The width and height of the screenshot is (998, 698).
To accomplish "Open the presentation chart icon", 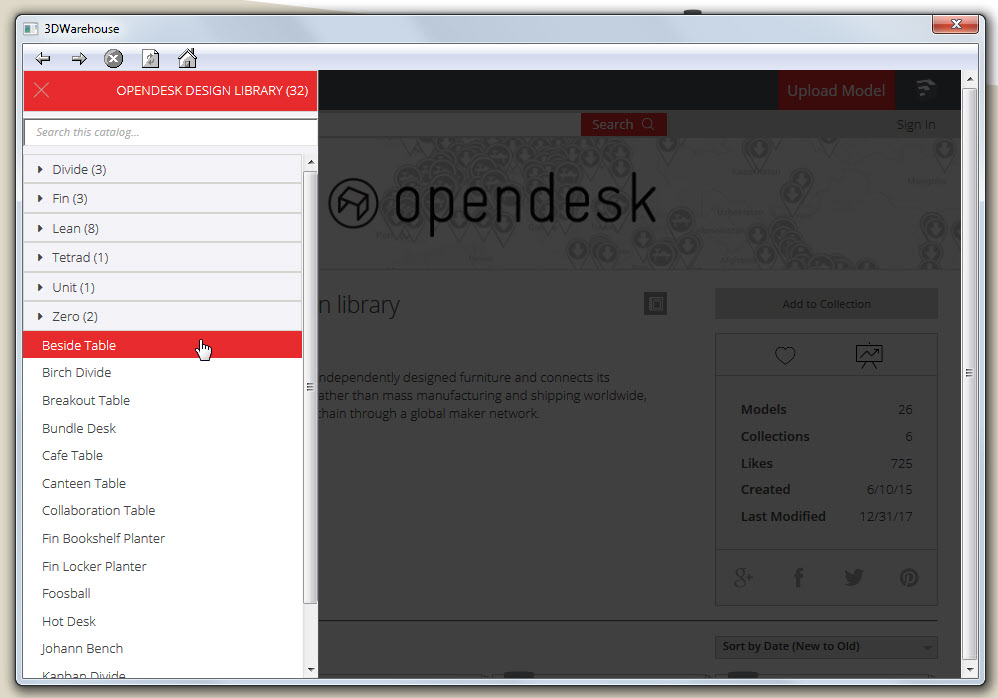I will [x=869, y=356].
